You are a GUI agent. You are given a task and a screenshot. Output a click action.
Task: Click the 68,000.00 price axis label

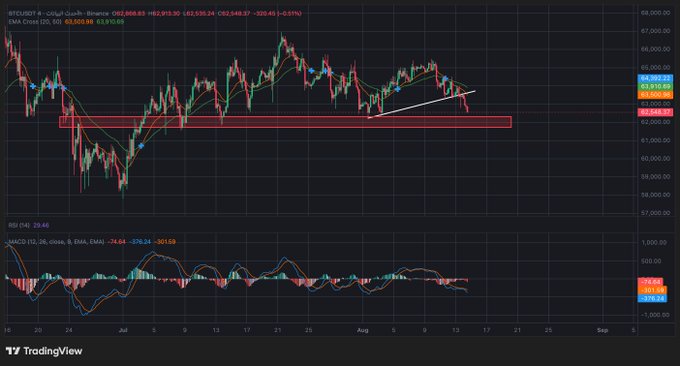(655, 13)
